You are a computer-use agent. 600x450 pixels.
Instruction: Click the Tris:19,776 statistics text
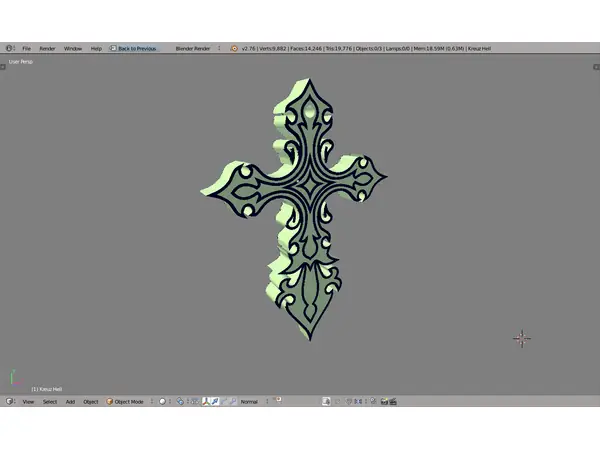339,49
